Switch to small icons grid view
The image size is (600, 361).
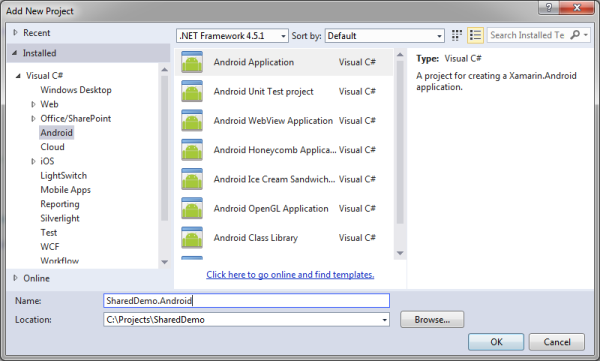coord(457,35)
